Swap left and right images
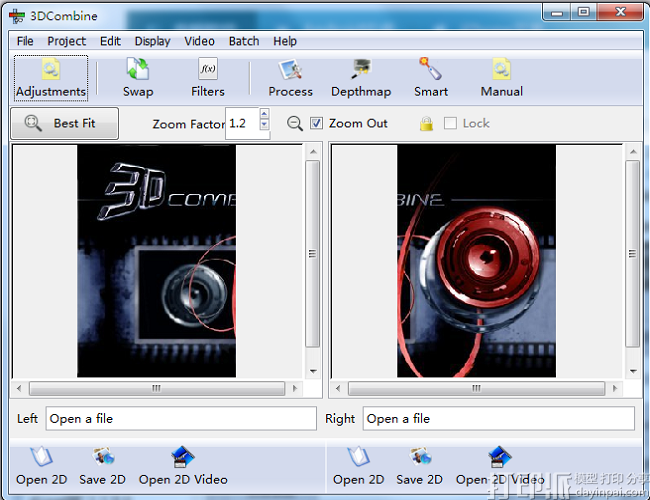 [138, 79]
